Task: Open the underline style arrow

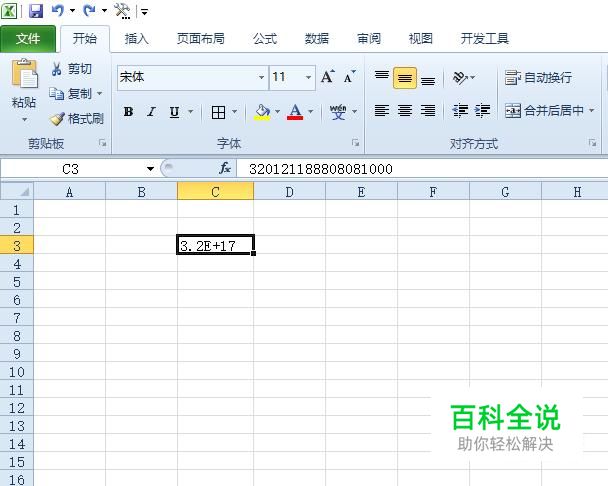Action: click(190, 112)
